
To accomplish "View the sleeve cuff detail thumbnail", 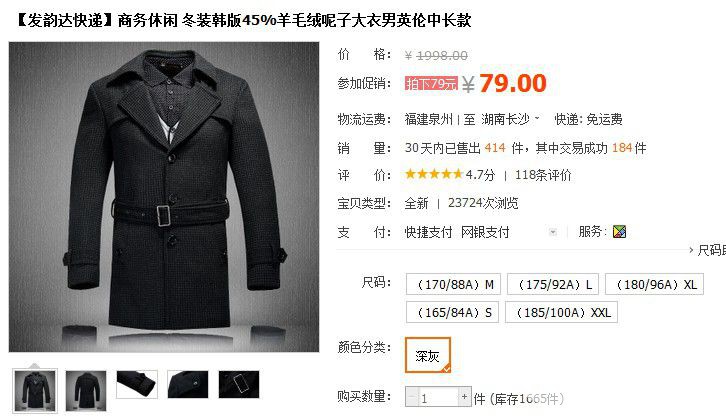I will coord(137,384).
